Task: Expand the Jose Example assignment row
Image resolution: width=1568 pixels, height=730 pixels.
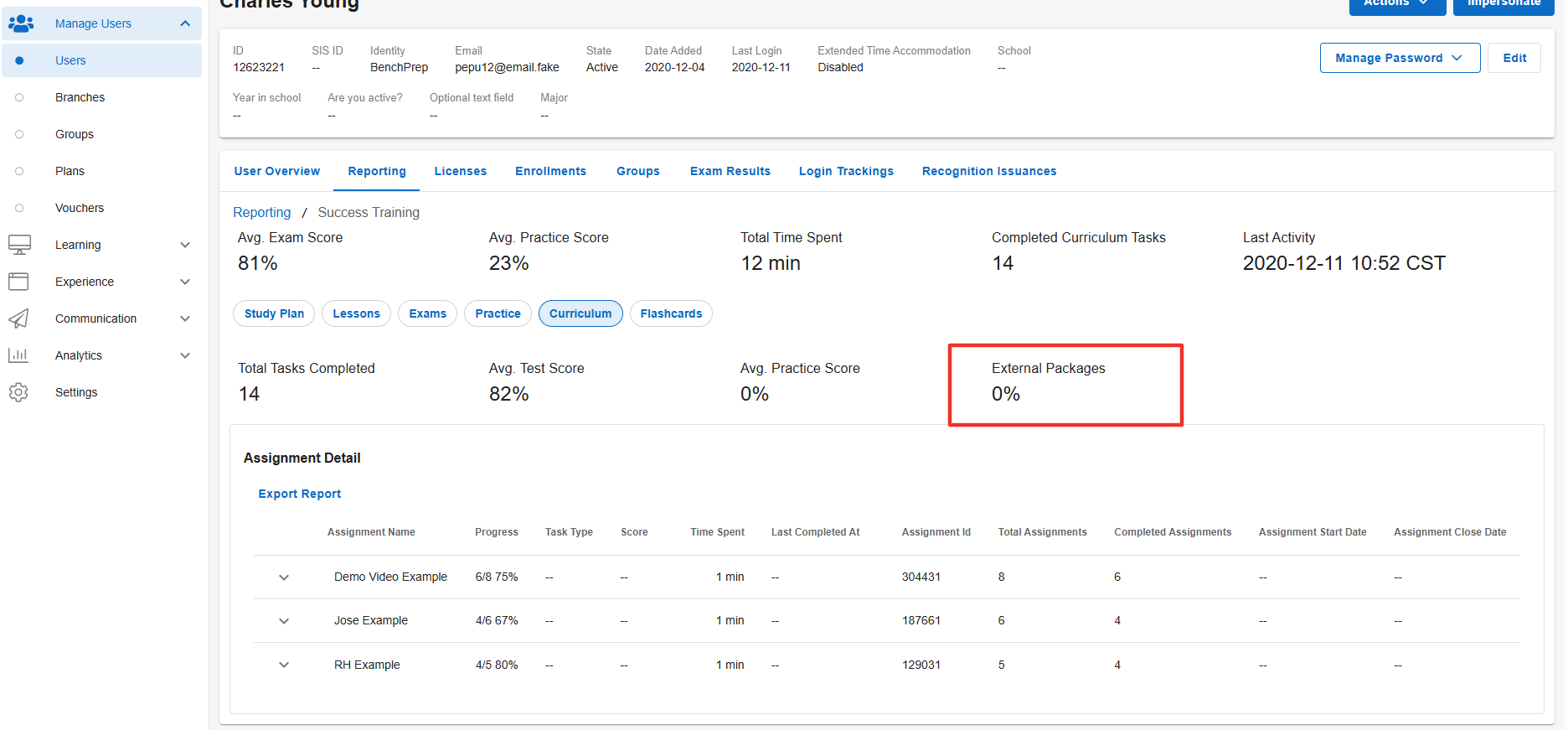Action: click(284, 621)
